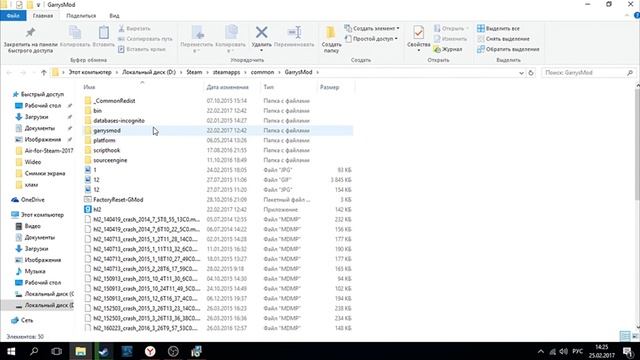Viewport: 640px width, 360px height.
Task: Click the search magnifier icon
Action: [x=630, y=73]
